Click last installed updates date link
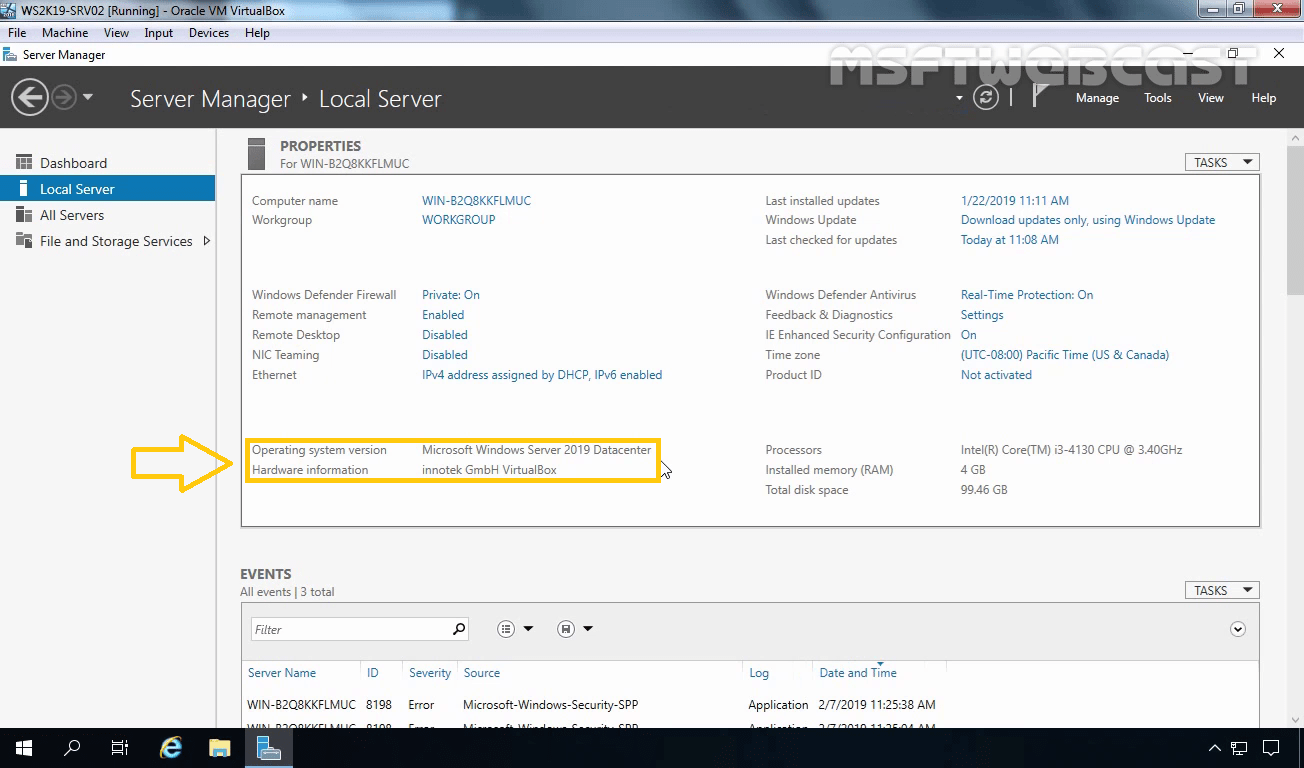This screenshot has height=768, width=1304. [x=1015, y=201]
